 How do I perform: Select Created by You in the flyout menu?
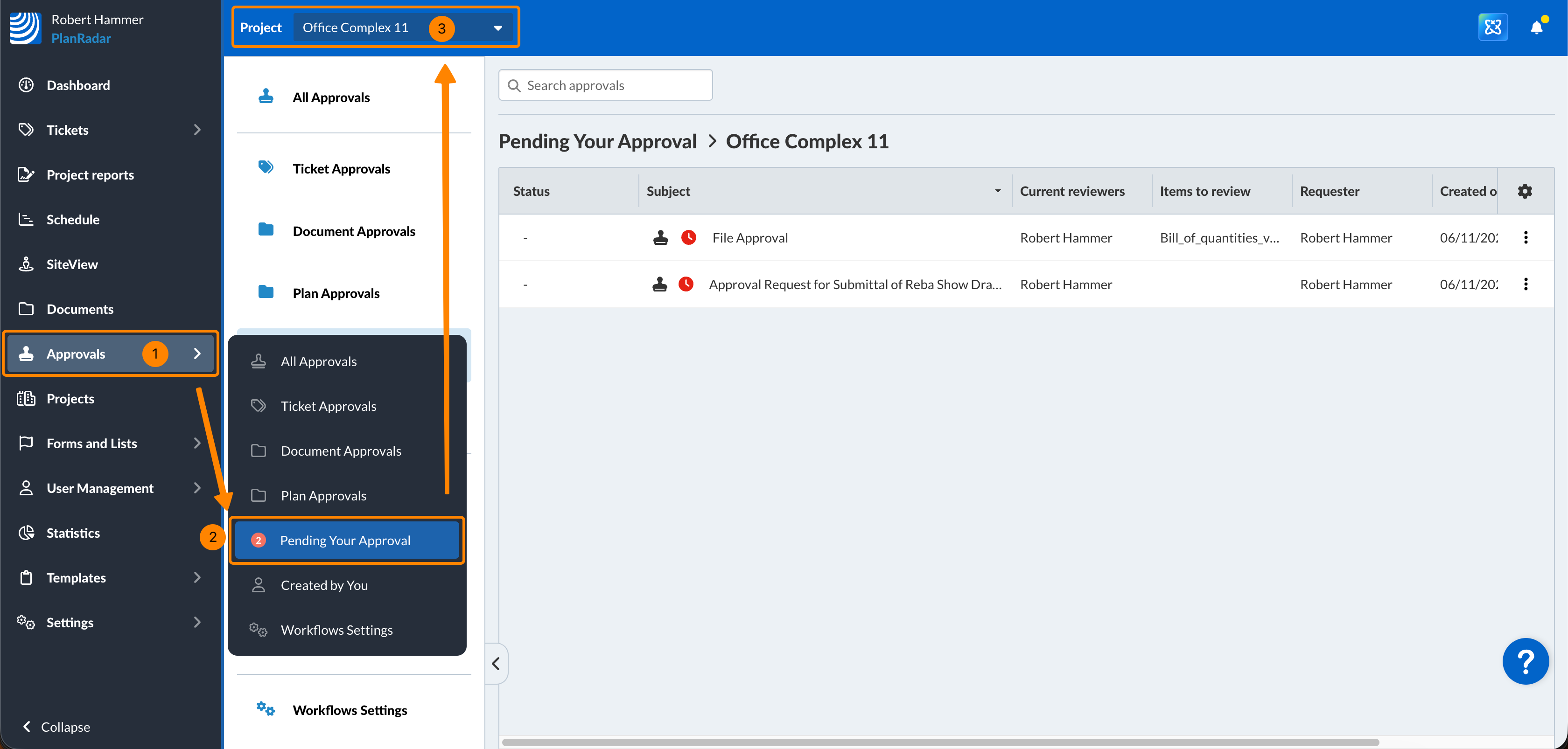click(x=324, y=585)
